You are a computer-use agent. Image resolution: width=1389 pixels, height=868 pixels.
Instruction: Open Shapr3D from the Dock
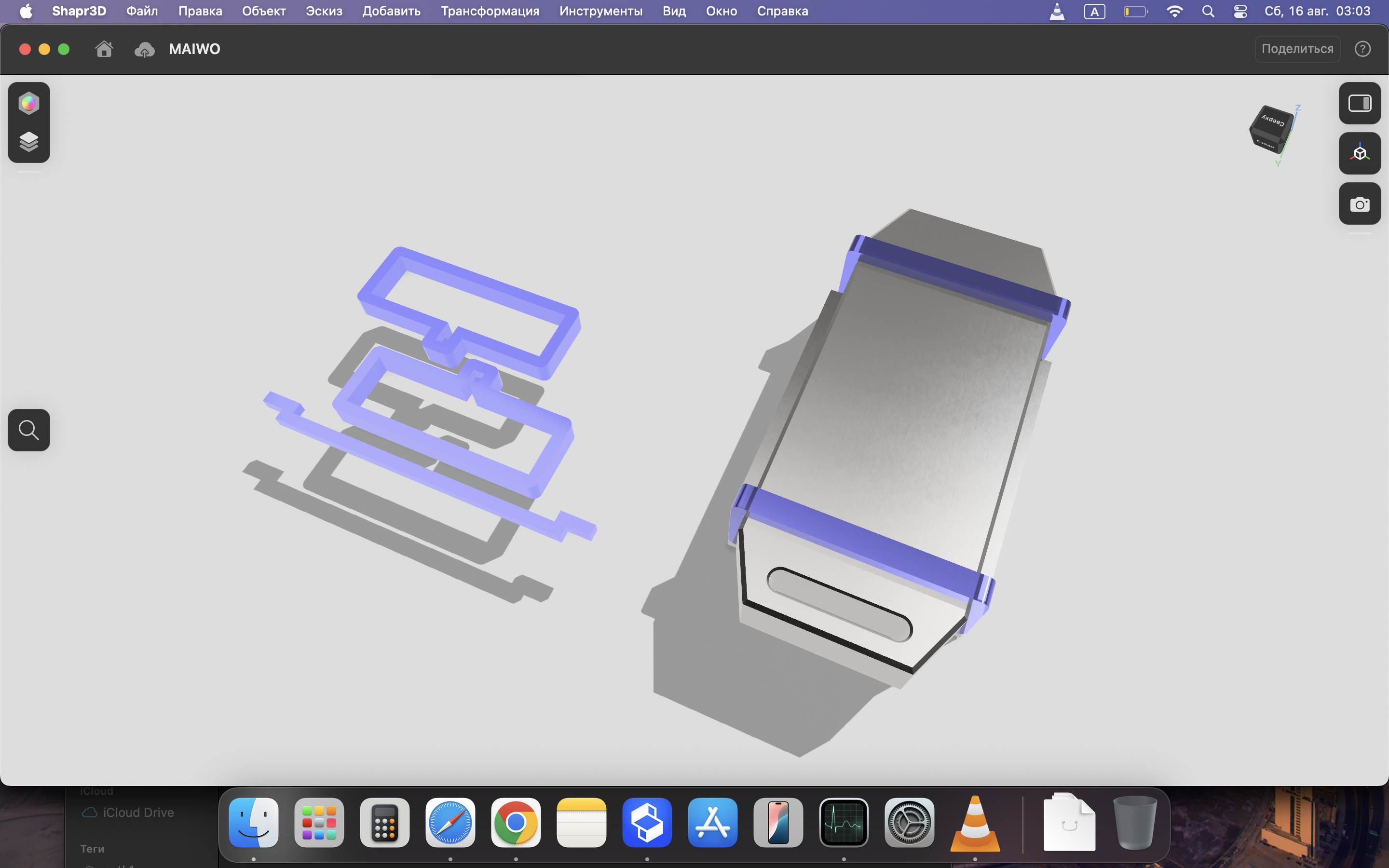[647, 823]
